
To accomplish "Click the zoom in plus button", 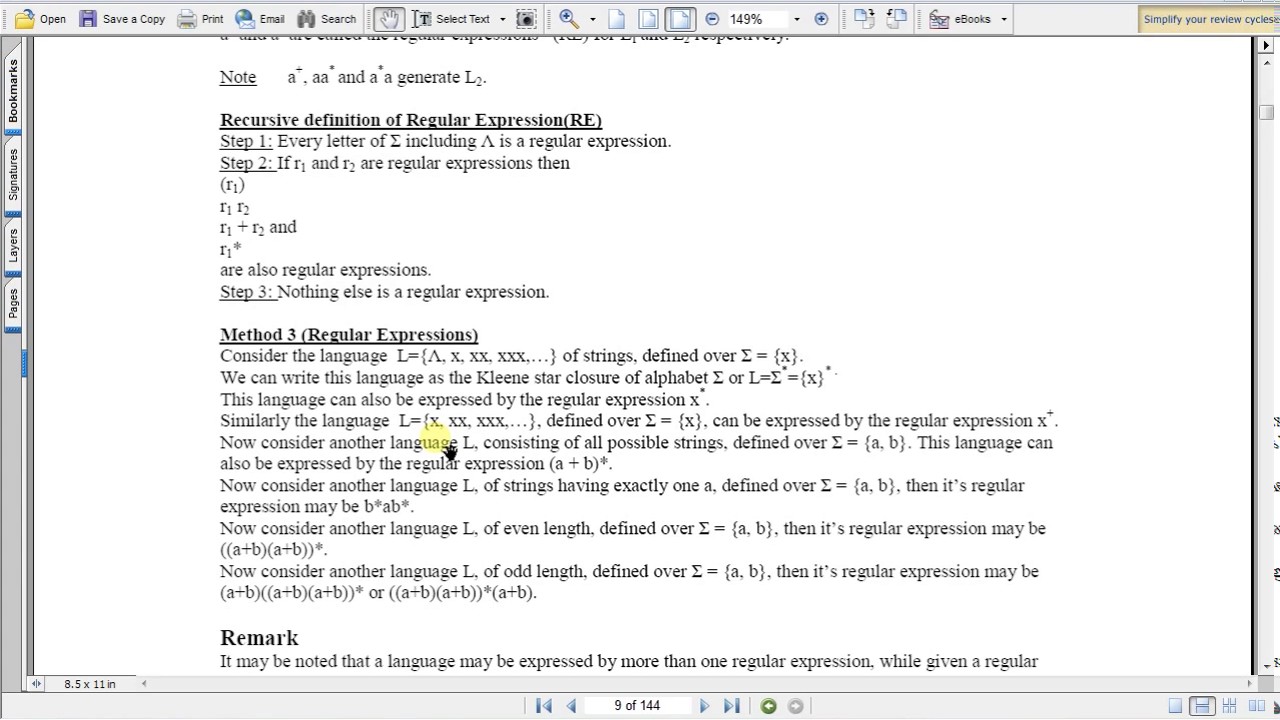I will click(821, 19).
